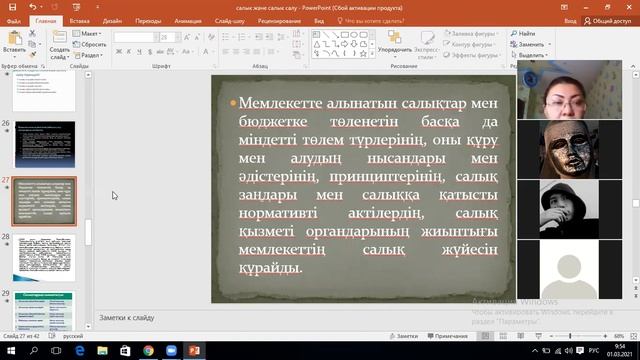Justify text in paragraph group

click(x=256, y=52)
